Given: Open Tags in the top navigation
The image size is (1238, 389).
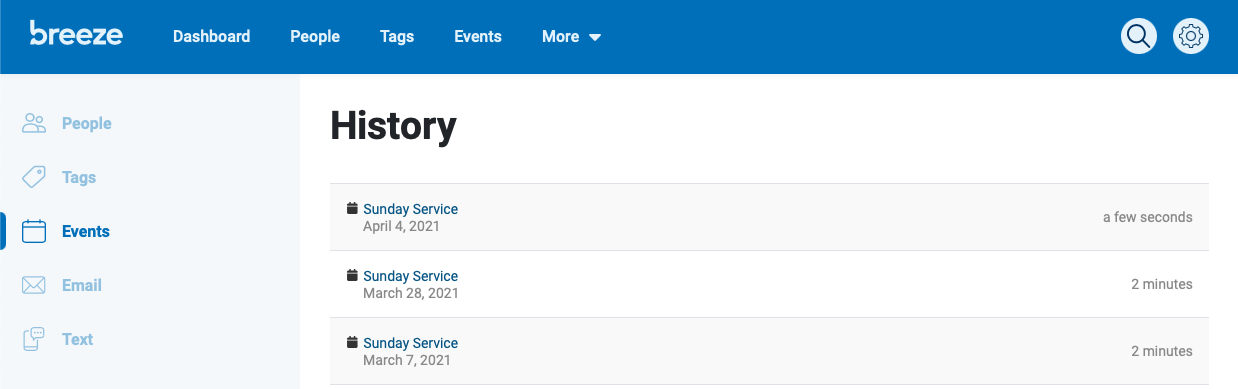Looking at the screenshot, I should pos(397,36).
